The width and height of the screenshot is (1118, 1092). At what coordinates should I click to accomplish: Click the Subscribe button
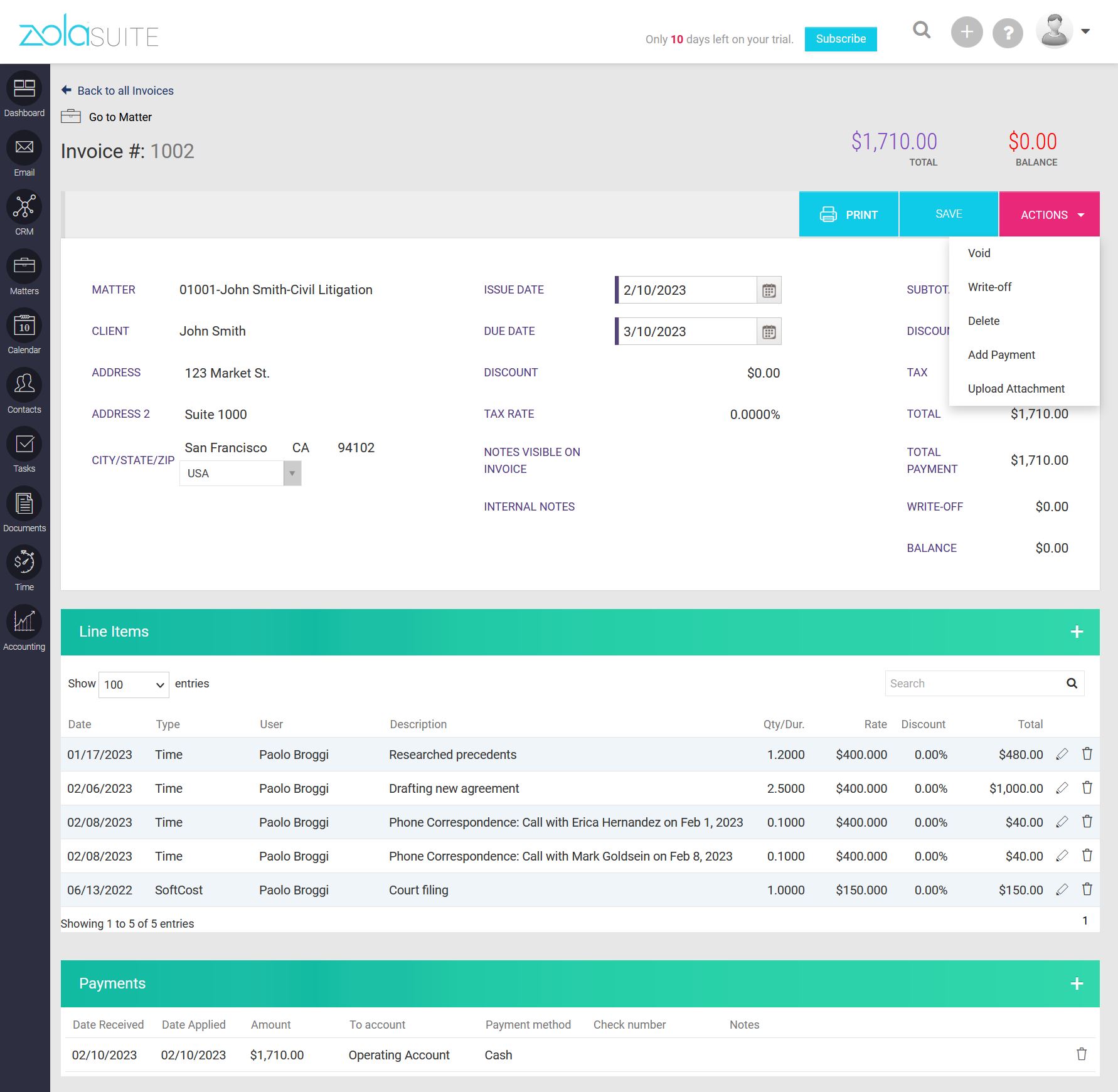click(840, 39)
